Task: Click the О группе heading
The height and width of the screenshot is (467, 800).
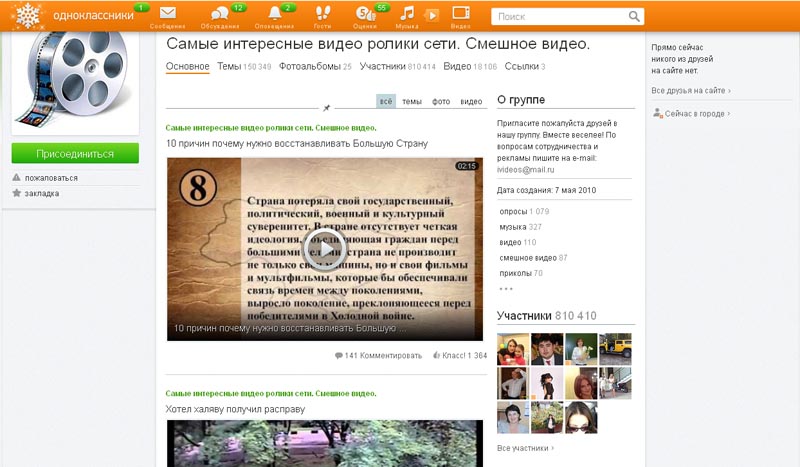Action: click(521, 100)
